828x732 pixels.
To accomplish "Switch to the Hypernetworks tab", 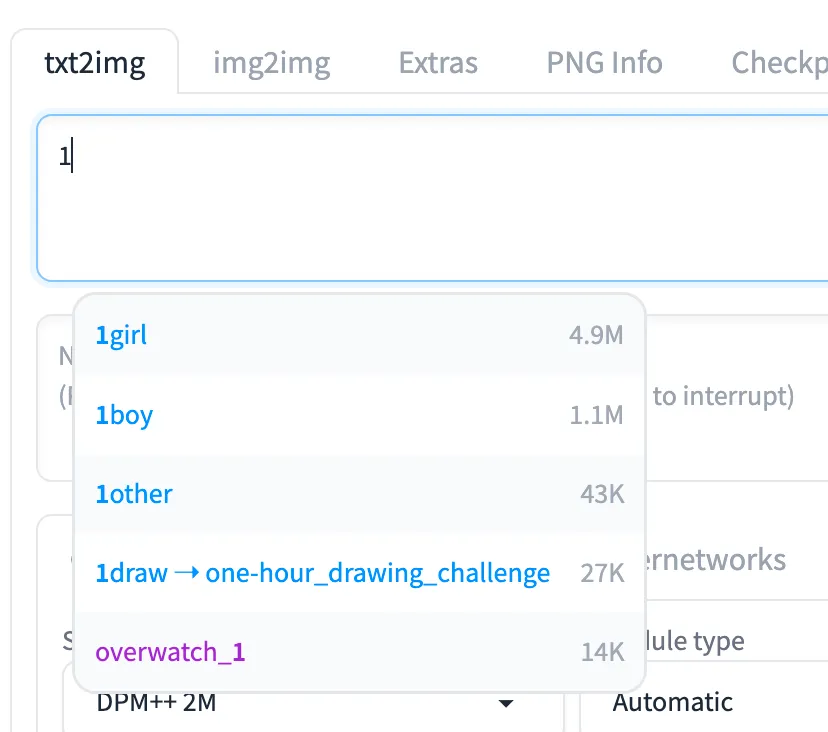I will (x=720, y=560).
